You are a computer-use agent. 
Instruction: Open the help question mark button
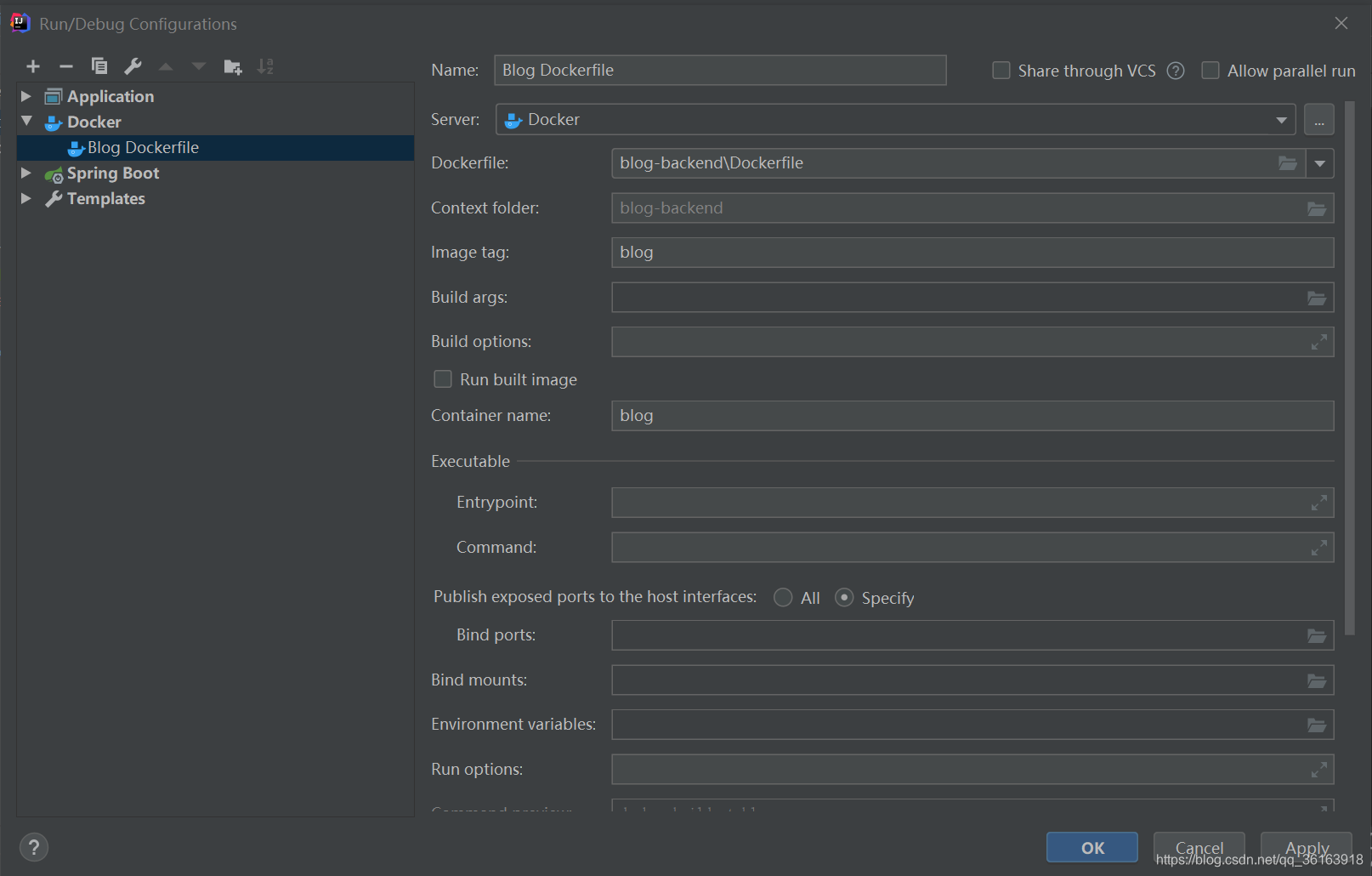click(34, 847)
